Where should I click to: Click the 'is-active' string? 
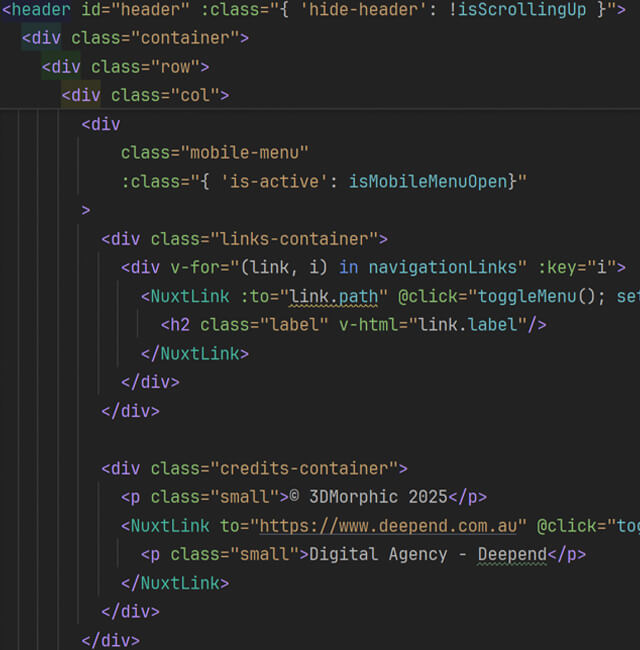coord(274,182)
